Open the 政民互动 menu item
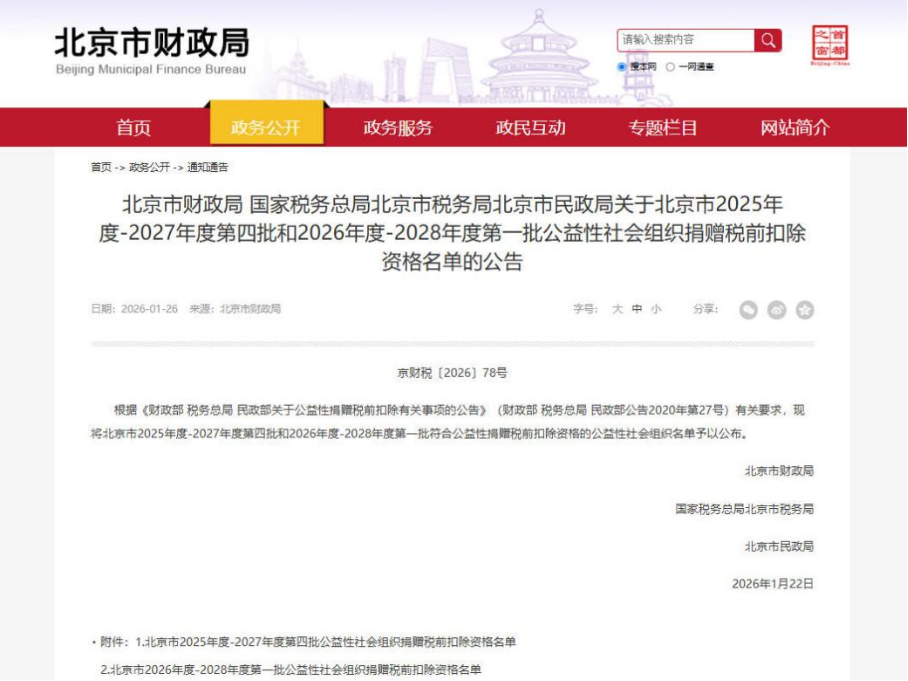 (530, 127)
